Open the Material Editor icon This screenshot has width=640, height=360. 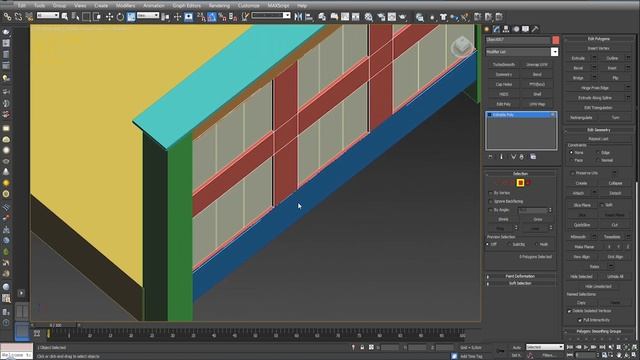point(369,17)
